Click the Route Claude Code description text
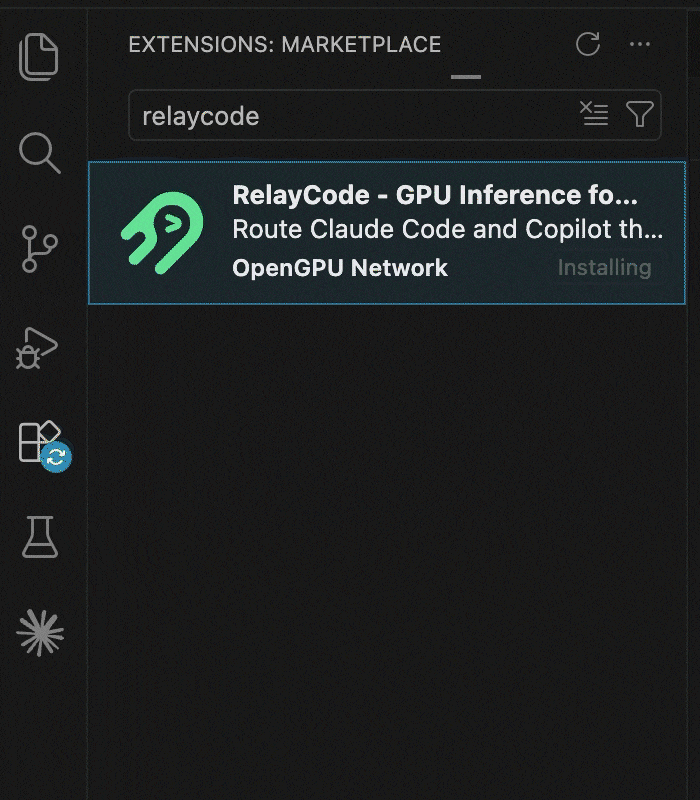This screenshot has height=800, width=700. point(447,229)
